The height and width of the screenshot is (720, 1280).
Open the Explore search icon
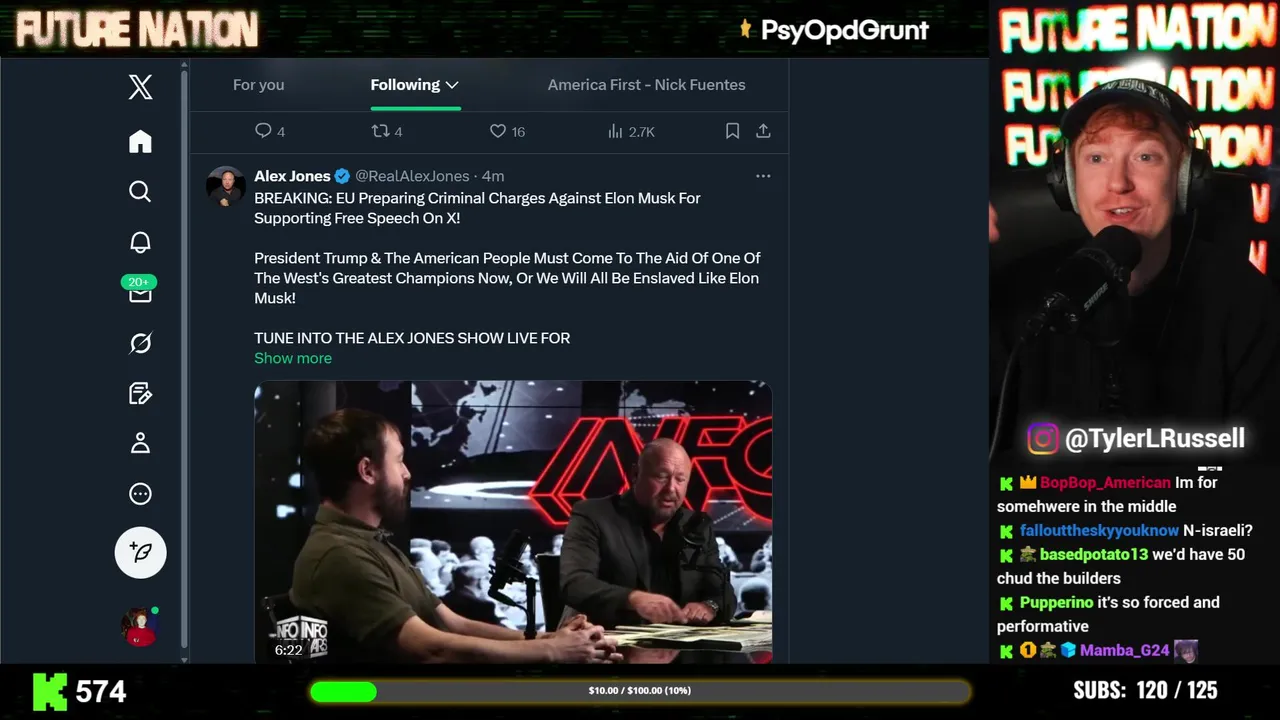(x=140, y=191)
